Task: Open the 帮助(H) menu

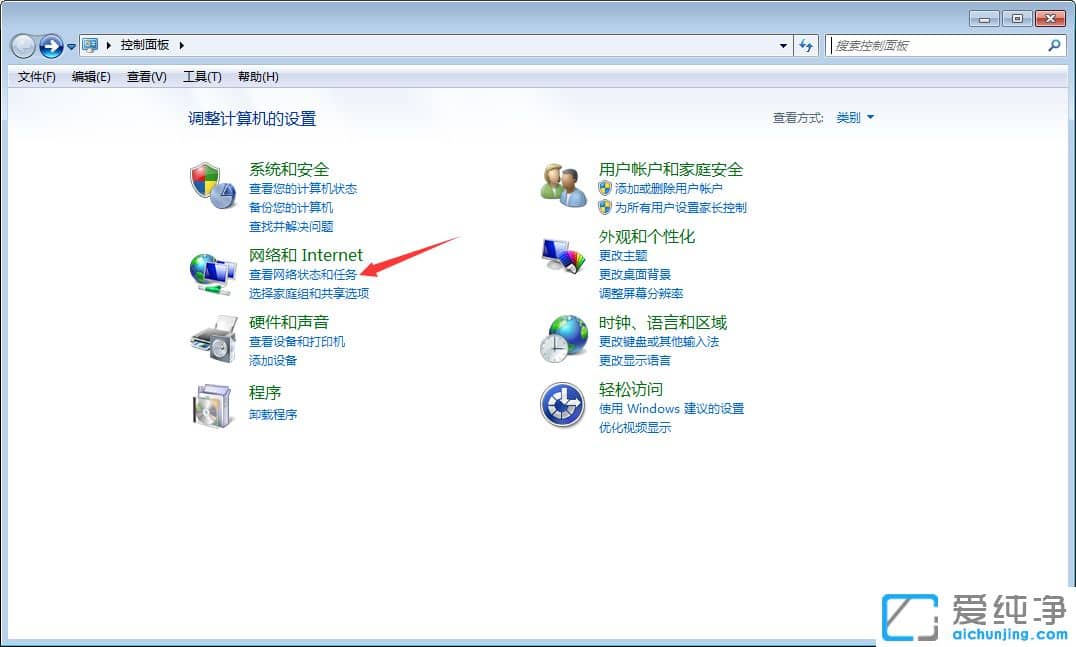Action: 257,76
